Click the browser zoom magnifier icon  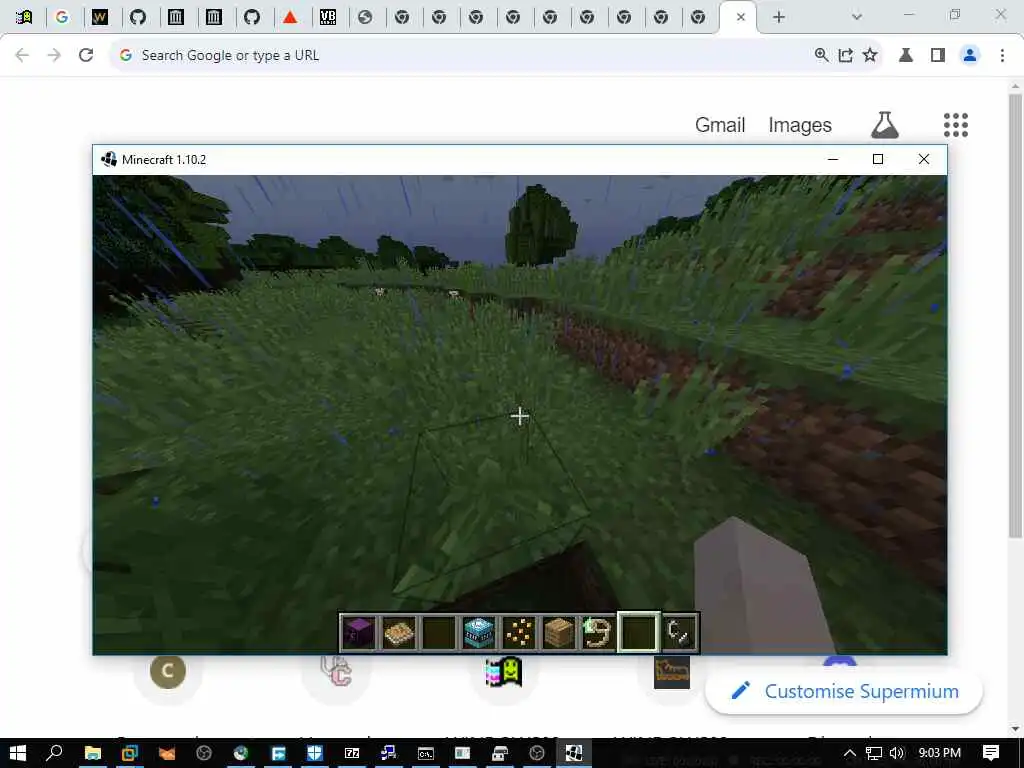click(x=822, y=56)
